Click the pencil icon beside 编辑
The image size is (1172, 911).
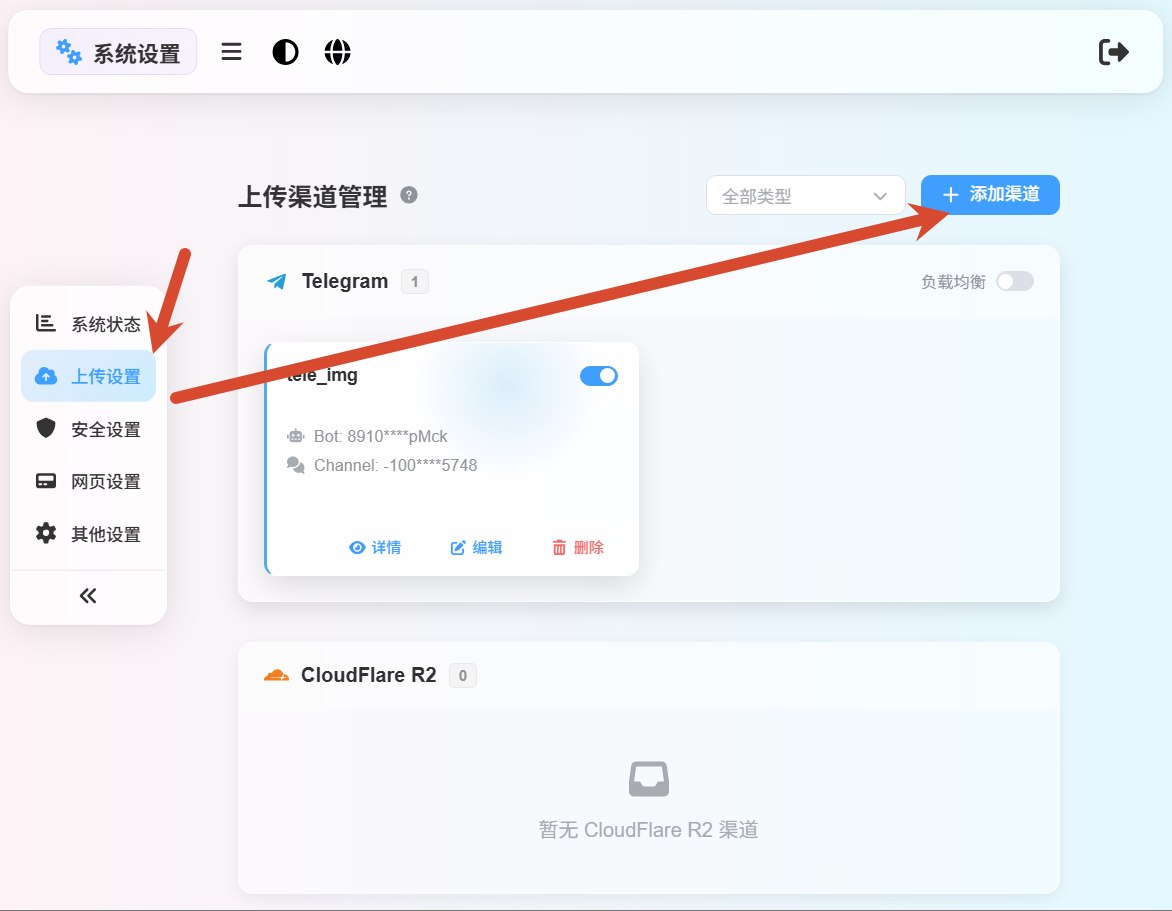coord(457,548)
